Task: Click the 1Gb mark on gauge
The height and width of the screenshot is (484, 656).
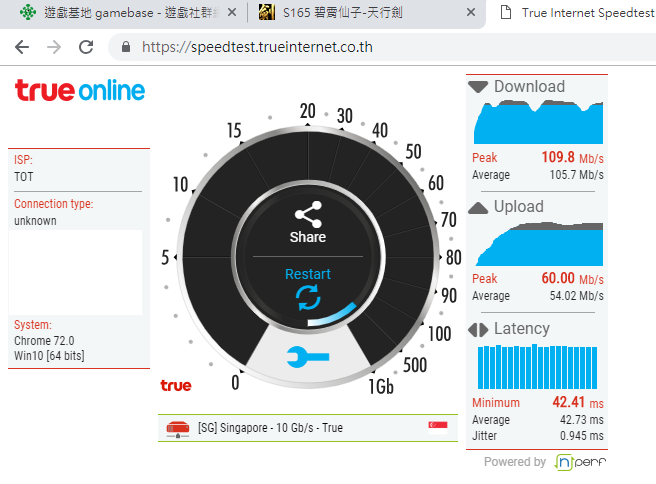Action: click(381, 387)
